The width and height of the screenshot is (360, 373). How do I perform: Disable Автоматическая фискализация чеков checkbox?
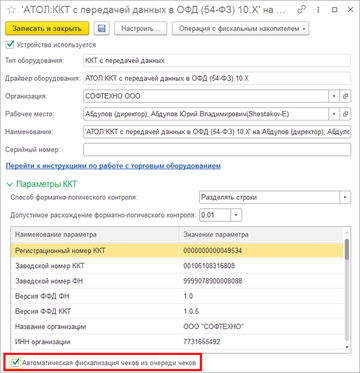click(x=14, y=362)
